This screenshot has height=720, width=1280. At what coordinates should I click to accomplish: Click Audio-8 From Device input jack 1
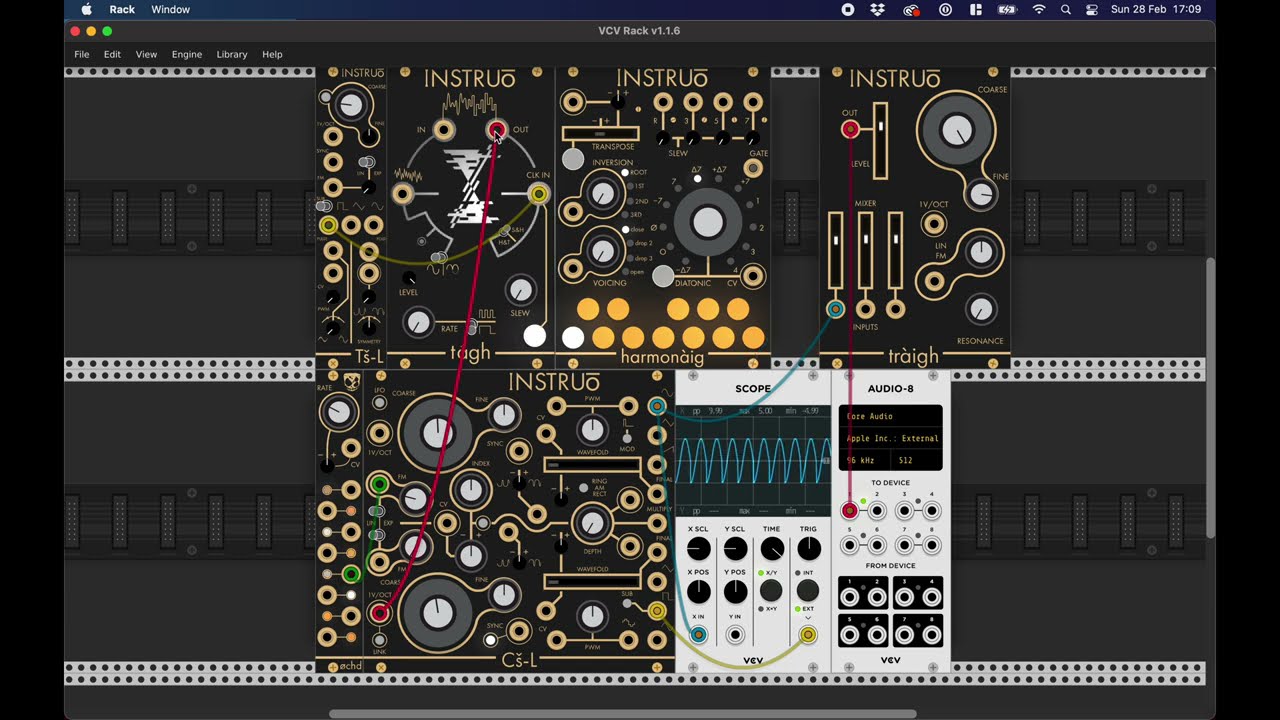[850, 597]
